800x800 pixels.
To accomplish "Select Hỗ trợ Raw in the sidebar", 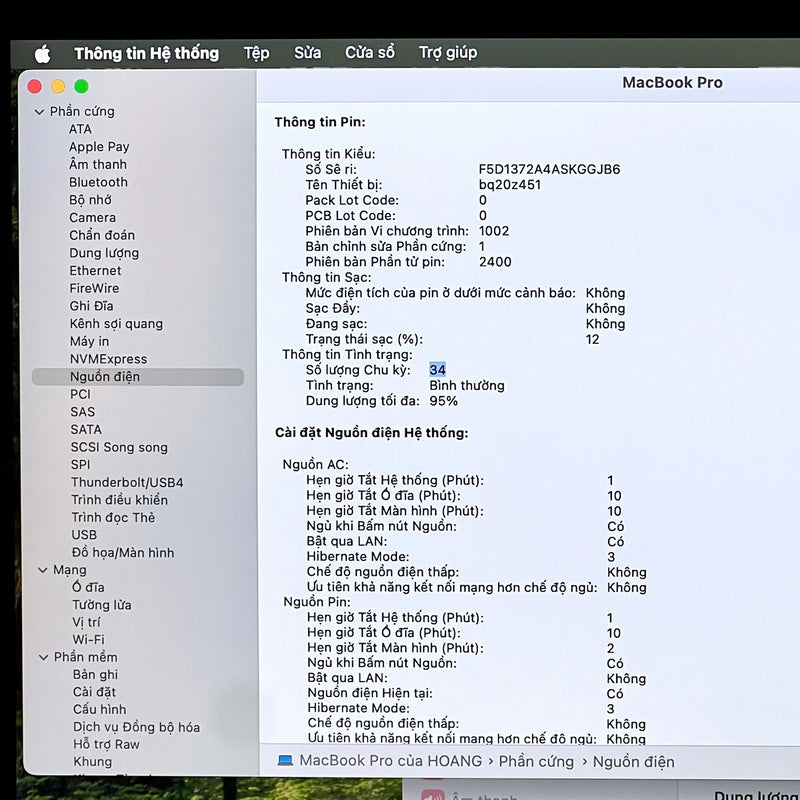I will click(x=106, y=744).
